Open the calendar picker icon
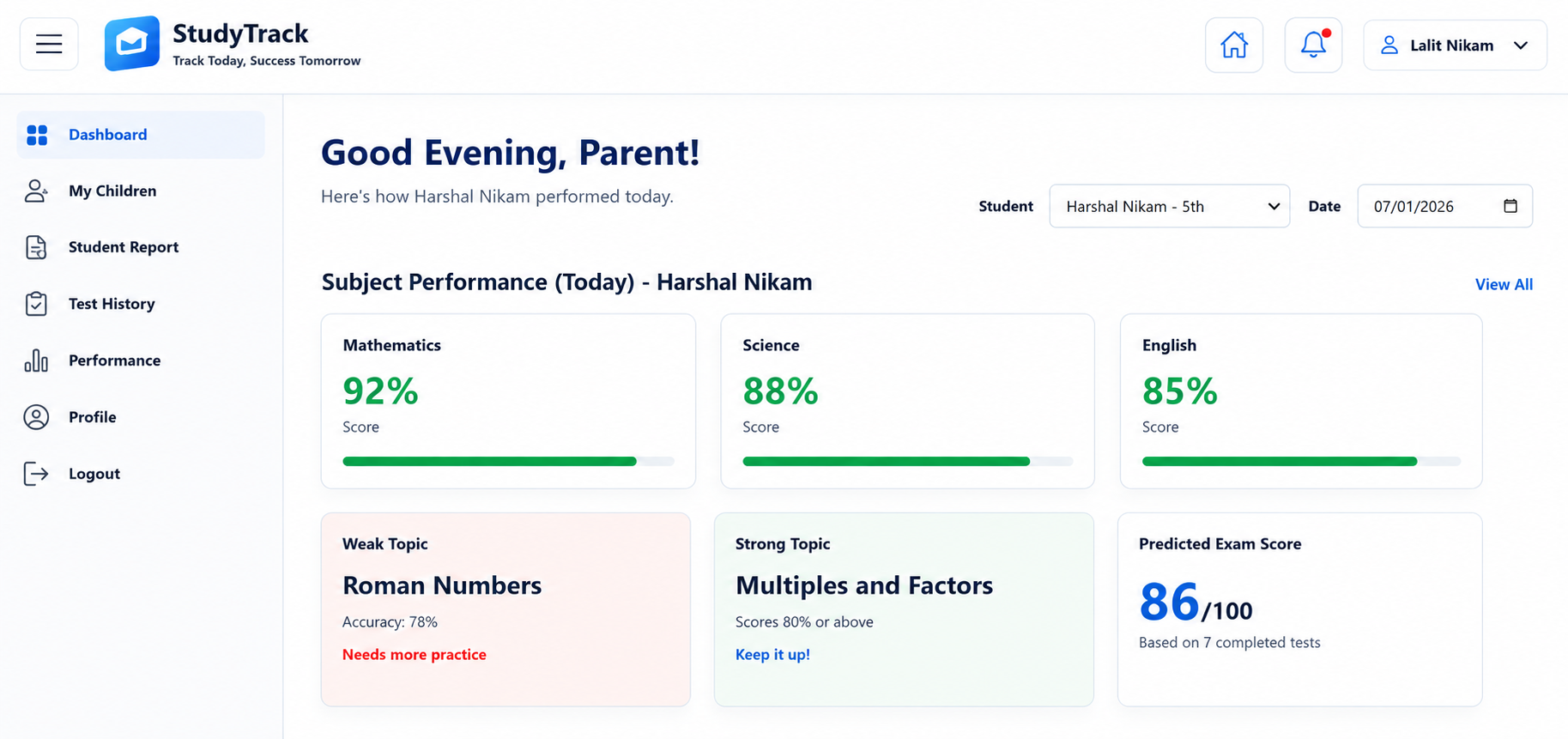Image resolution: width=1568 pixels, height=739 pixels. pyautogui.click(x=1510, y=206)
